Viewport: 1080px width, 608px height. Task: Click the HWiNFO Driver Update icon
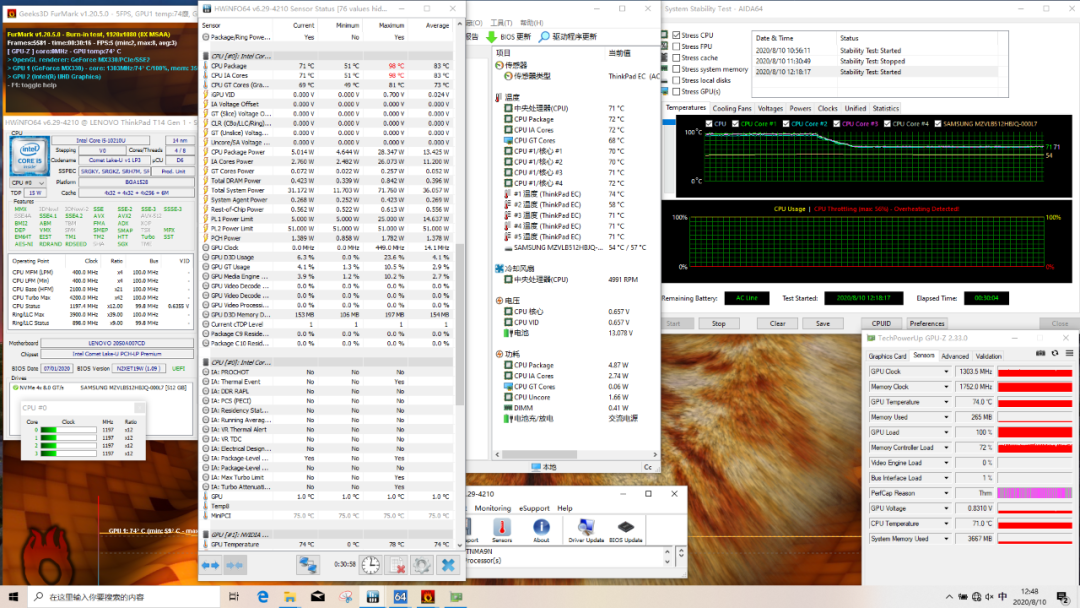coord(585,527)
